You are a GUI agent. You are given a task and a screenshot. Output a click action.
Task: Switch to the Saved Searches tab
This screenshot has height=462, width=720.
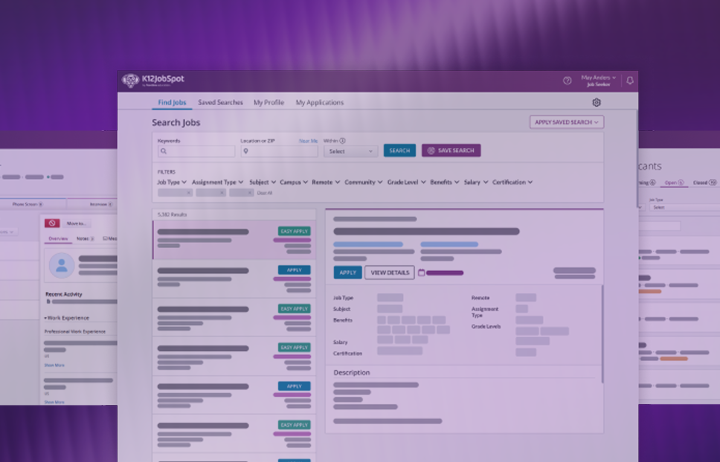[220, 102]
